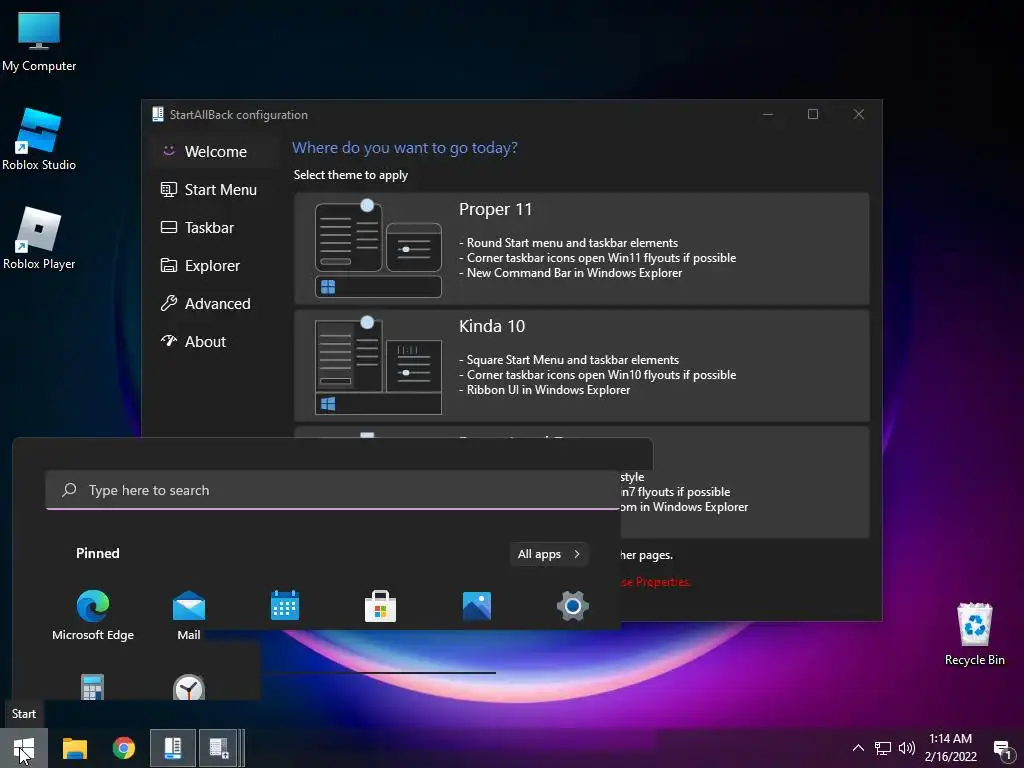Maximize the StartAllBack configuration window

coord(813,114)
